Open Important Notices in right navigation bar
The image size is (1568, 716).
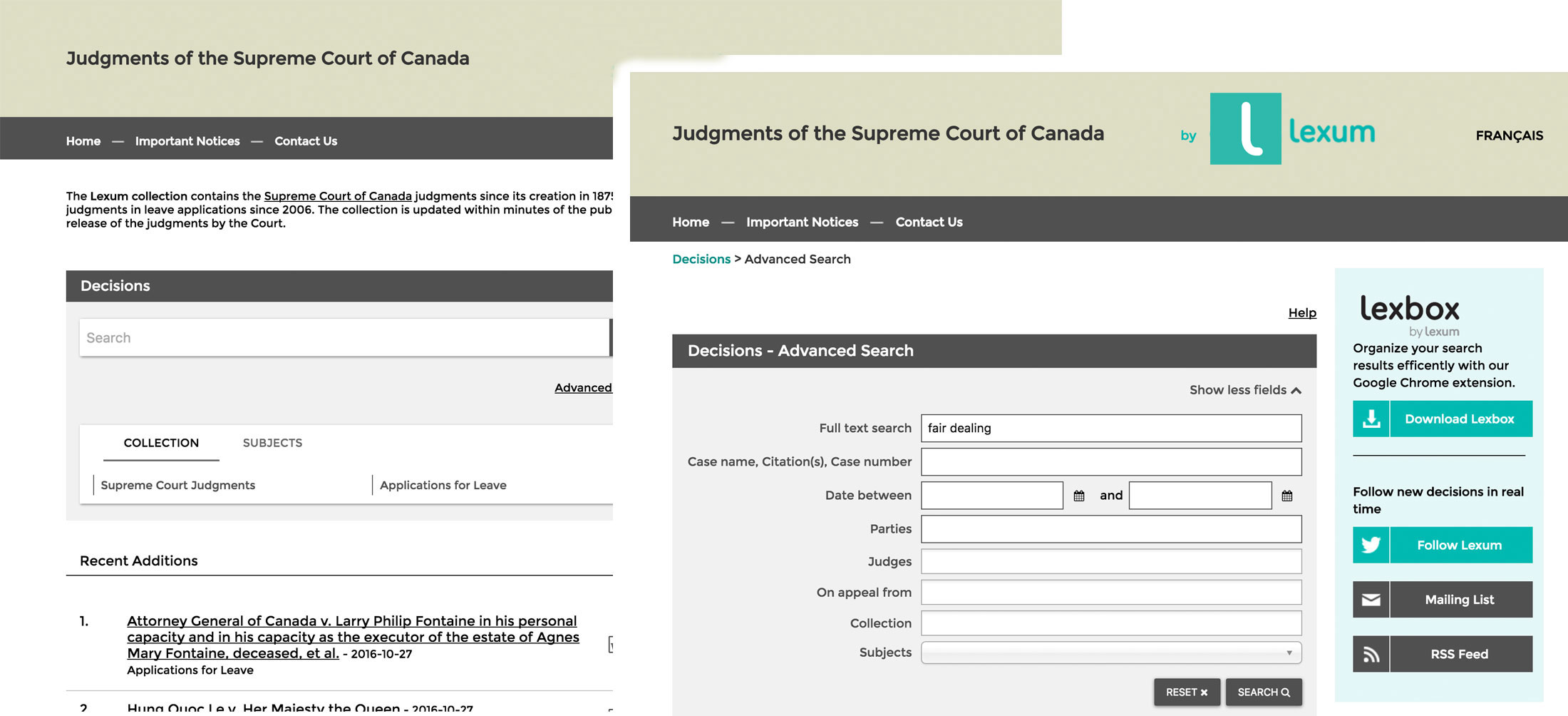tap(802, 223)
